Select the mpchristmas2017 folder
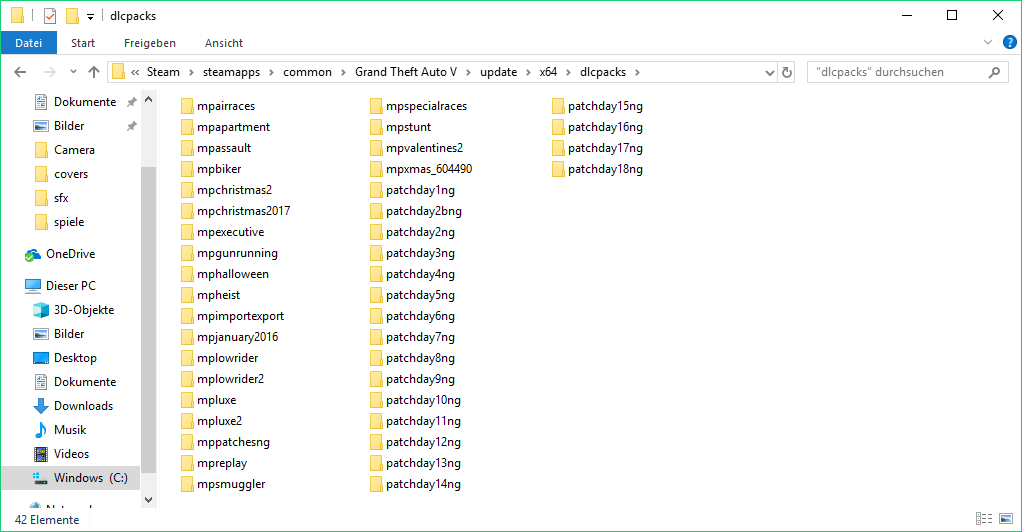The image size is (1022, 532). point(243,211)
